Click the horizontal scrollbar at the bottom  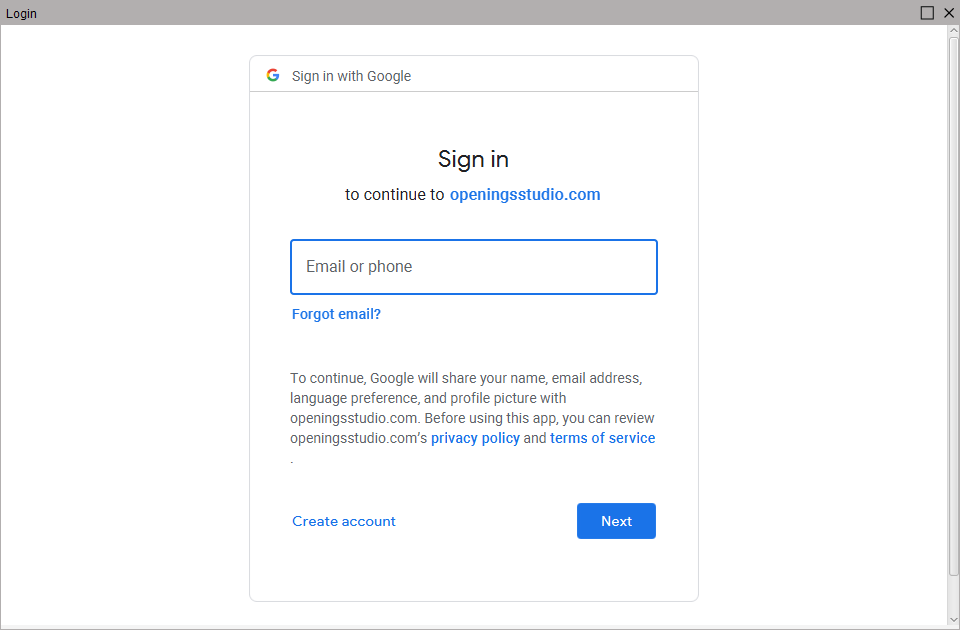click(470, 624)
